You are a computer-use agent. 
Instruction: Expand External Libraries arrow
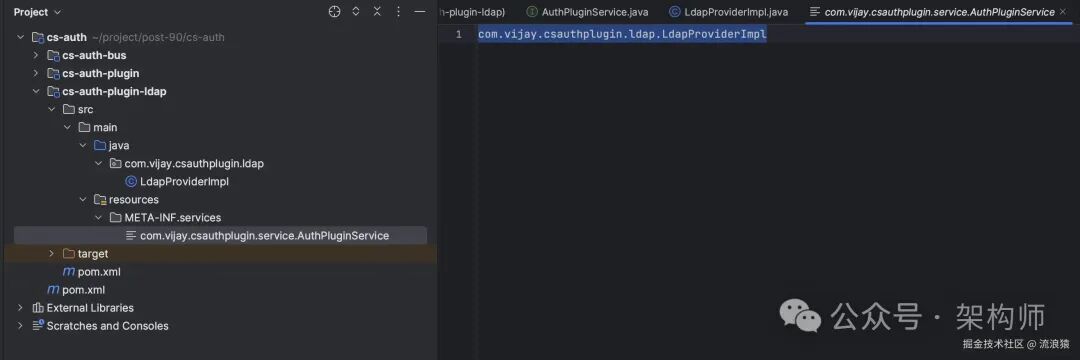[20, 308]
